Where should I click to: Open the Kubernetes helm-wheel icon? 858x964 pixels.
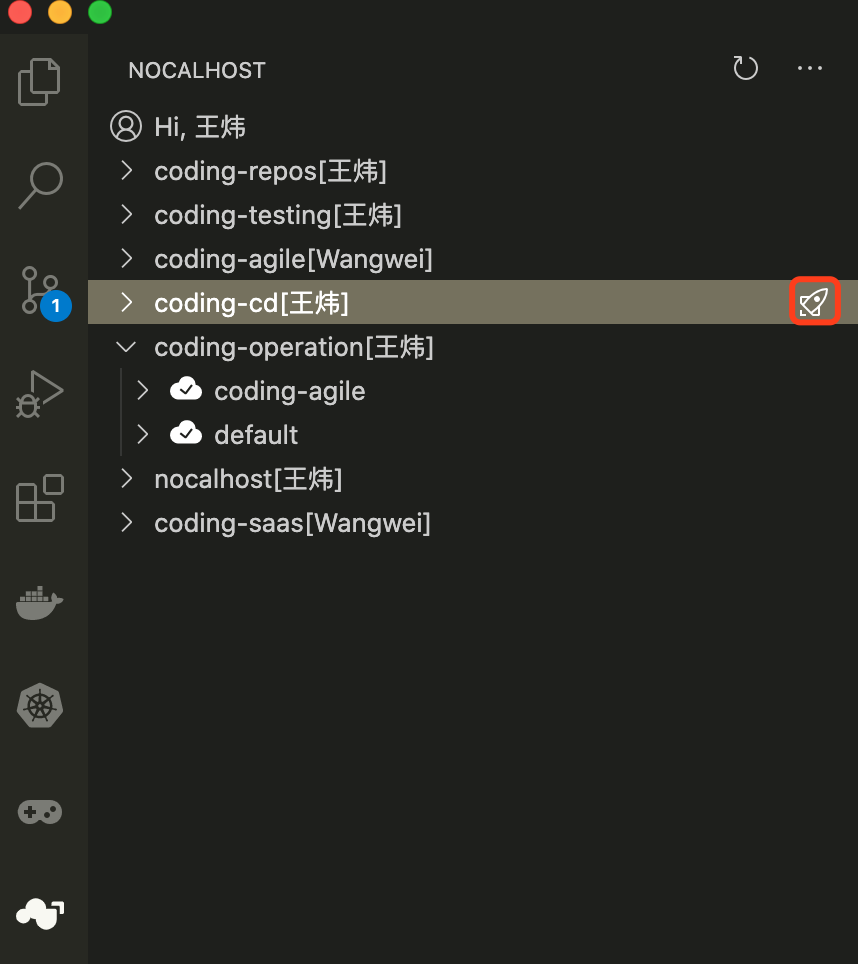tap(40, 707)
